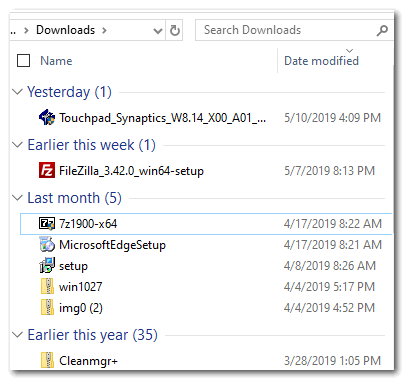The height and width of the screenshot is (381, 405).
Task: Collapse the Earlier this year group
Action: (x=17, y=334)
